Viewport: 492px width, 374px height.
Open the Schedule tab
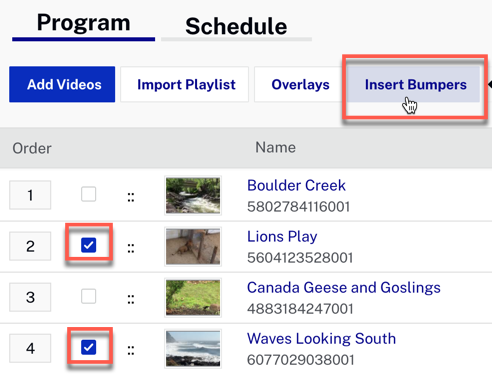pos(236,27)
